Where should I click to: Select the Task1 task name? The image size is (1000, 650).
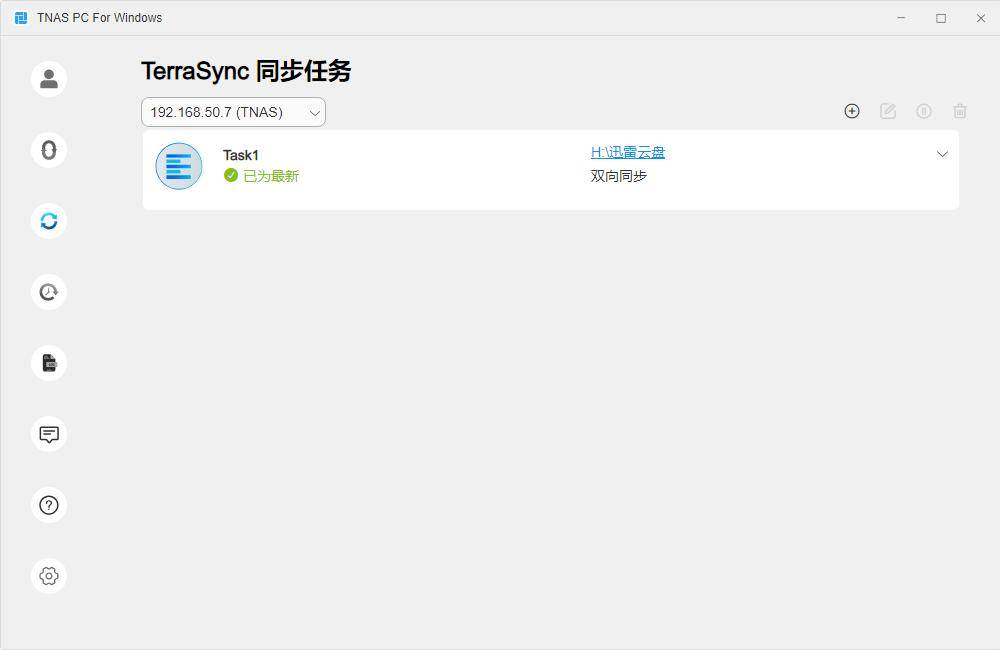click(241, 155)
